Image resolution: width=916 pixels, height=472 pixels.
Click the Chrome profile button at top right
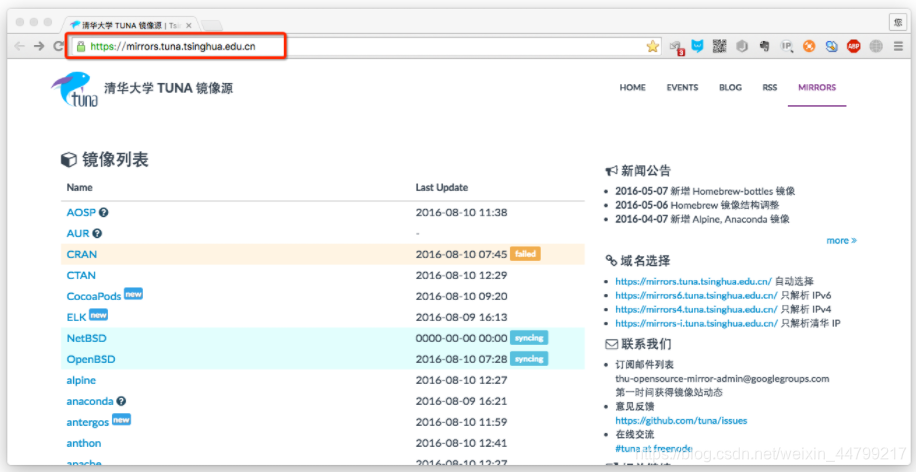(898, 22)
